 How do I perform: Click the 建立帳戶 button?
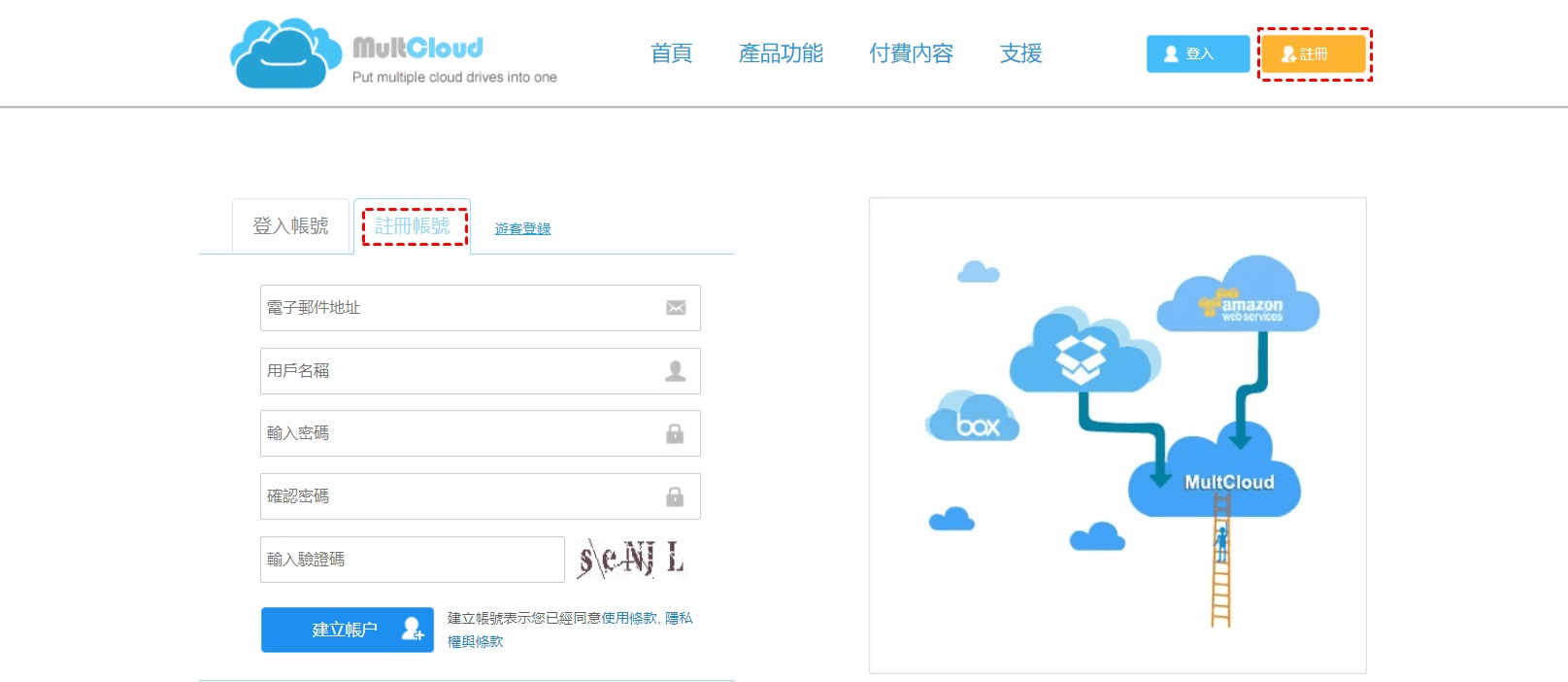348,630
